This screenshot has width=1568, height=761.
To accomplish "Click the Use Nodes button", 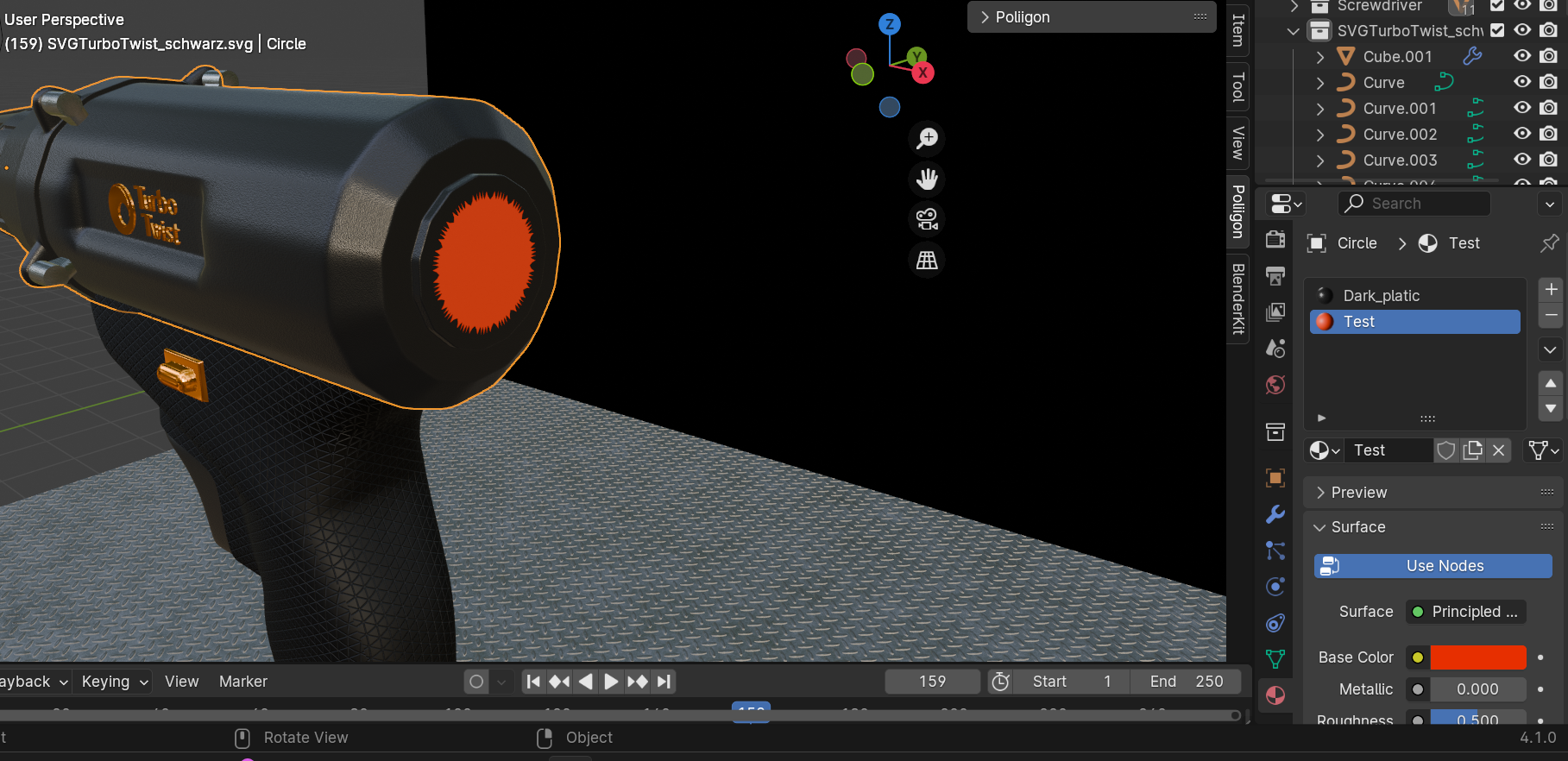I will (x=1433, y=566).
